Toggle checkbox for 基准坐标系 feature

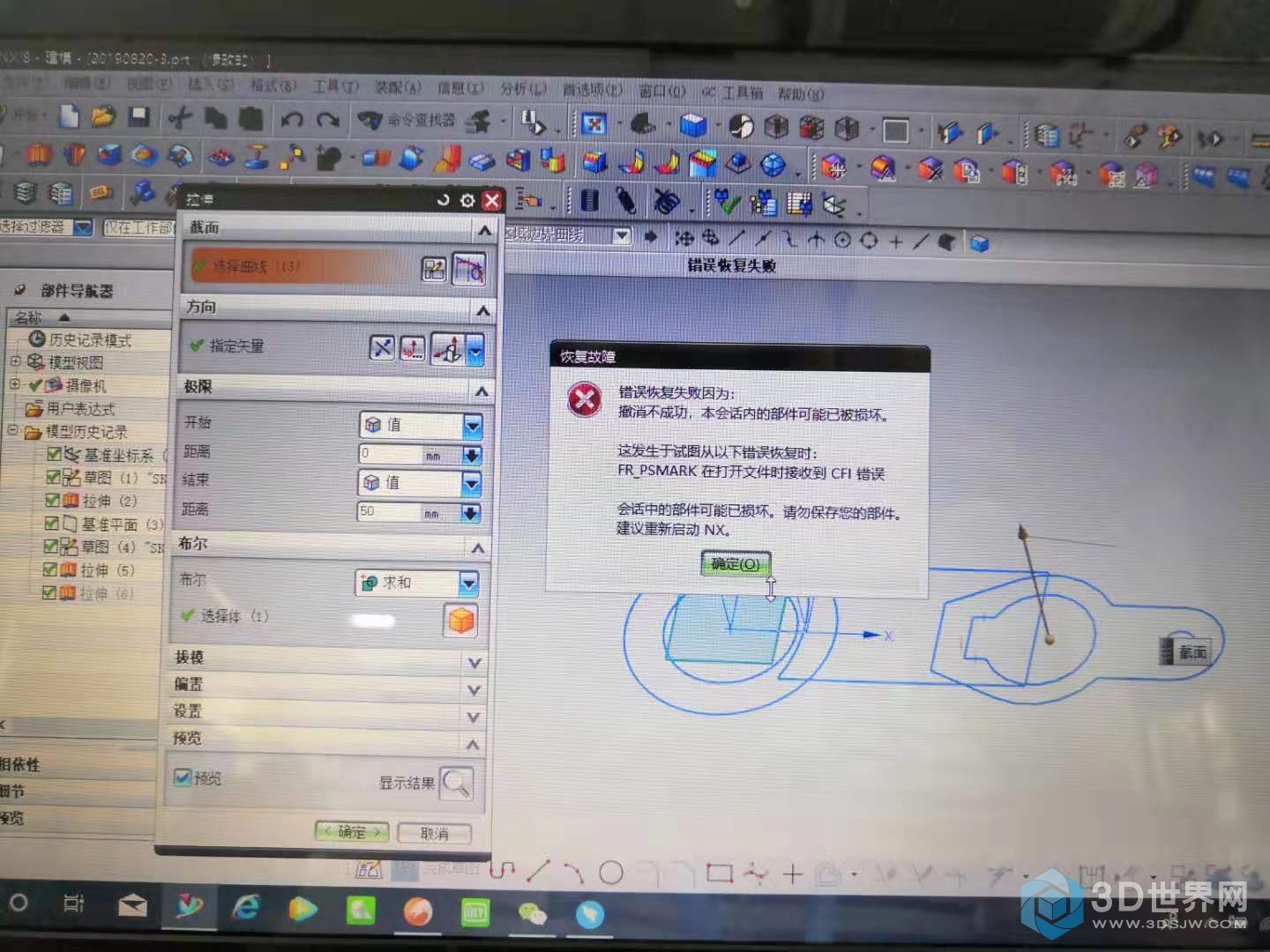54,454
